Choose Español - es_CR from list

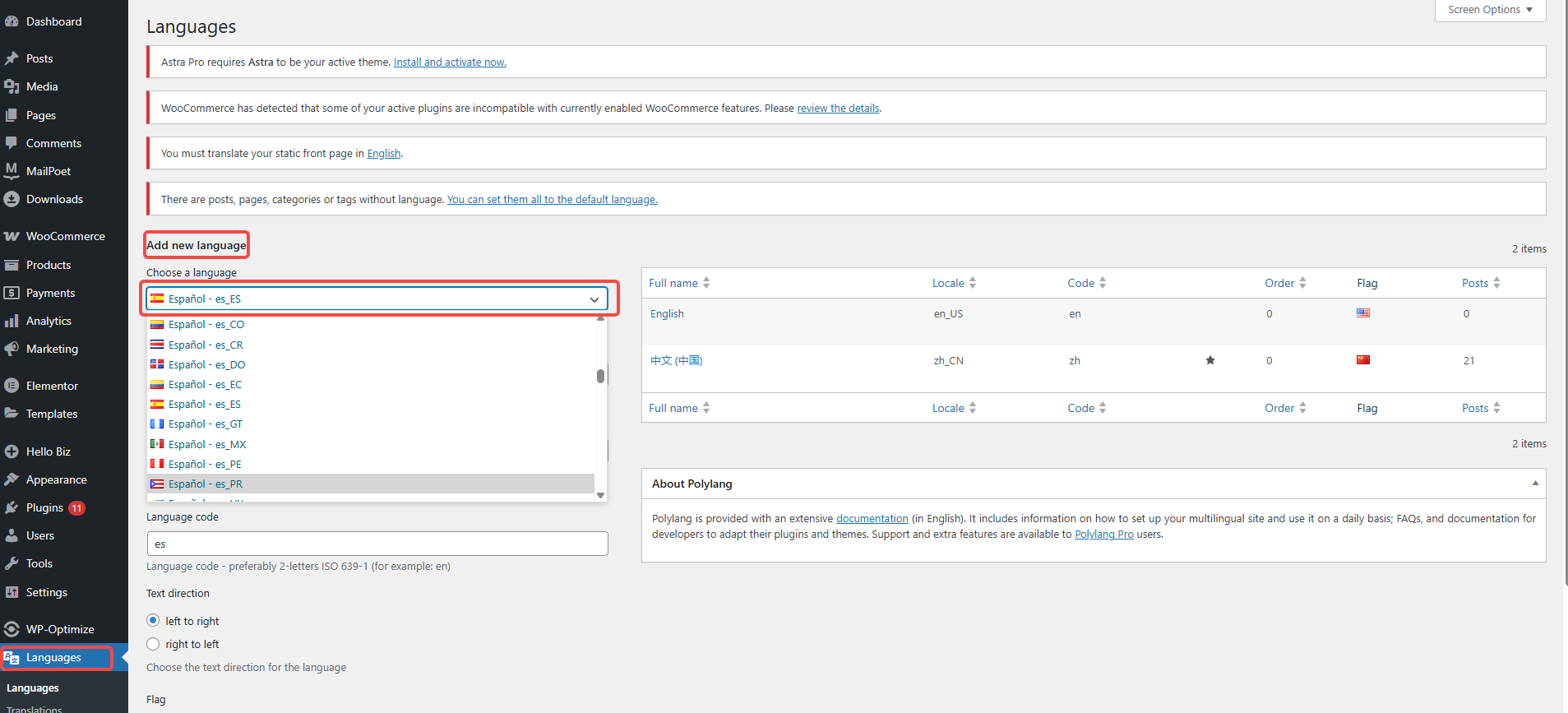371,345
